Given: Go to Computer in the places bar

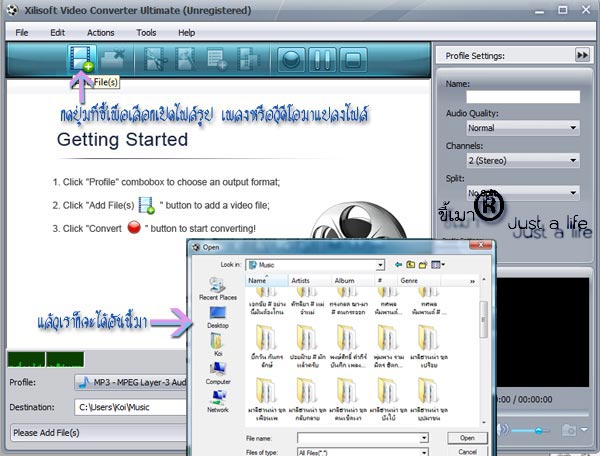Looking at the screenshot, I should (x=218, y=373).
